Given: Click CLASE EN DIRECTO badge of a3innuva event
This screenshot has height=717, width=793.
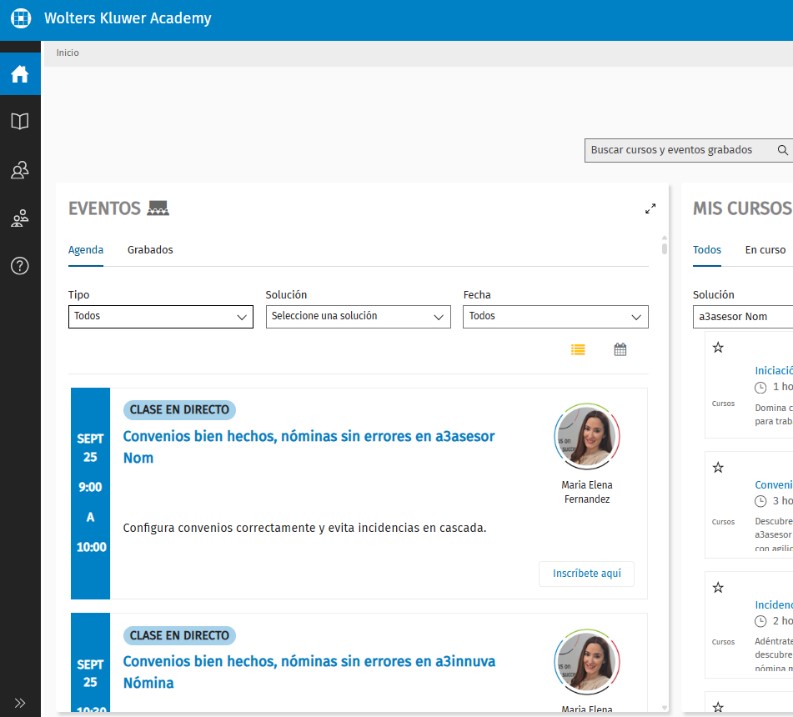Looking at the screenshot, I should click(x=180, y=635).
